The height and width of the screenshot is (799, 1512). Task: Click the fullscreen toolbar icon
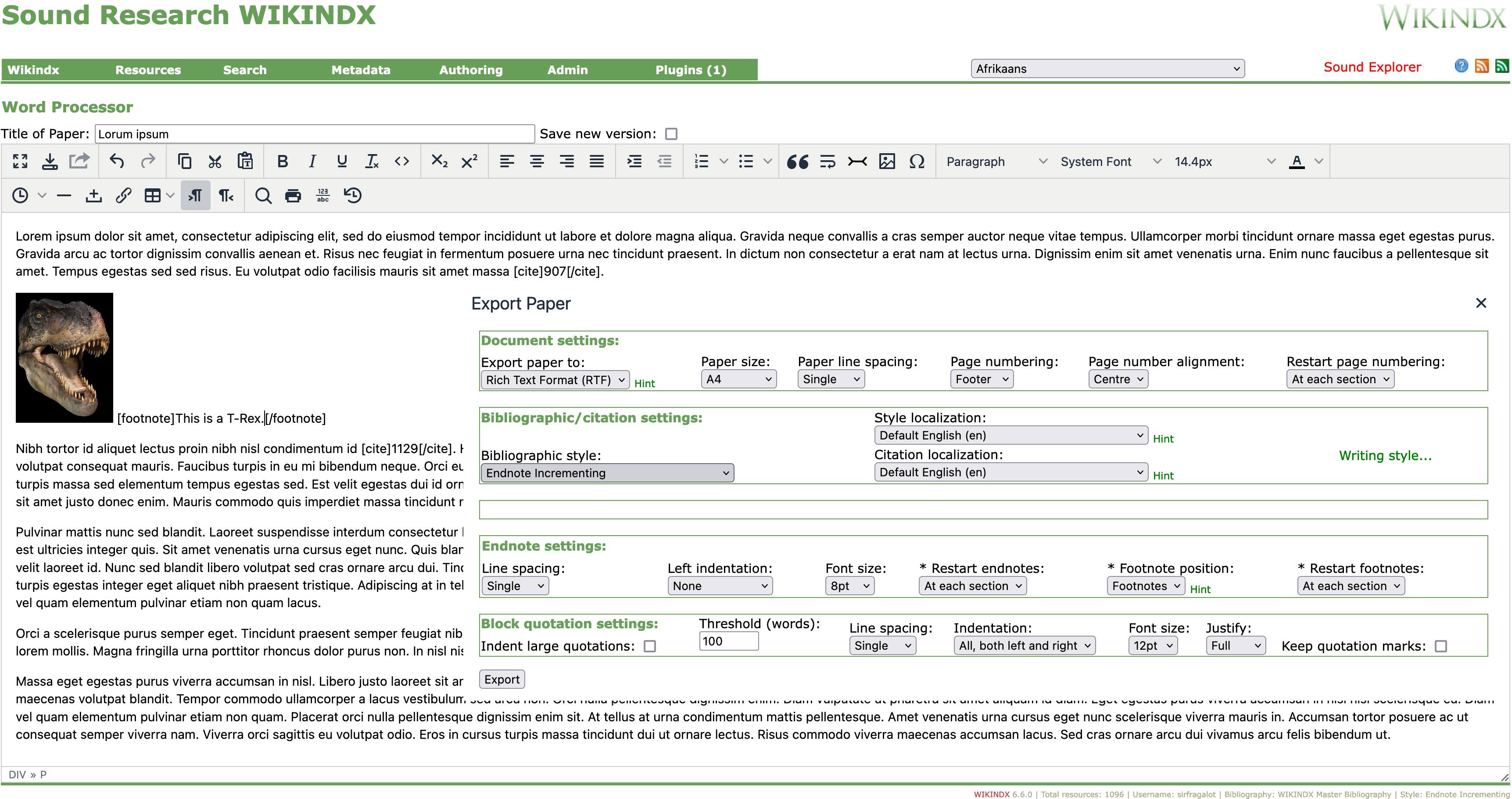point(20,162)
